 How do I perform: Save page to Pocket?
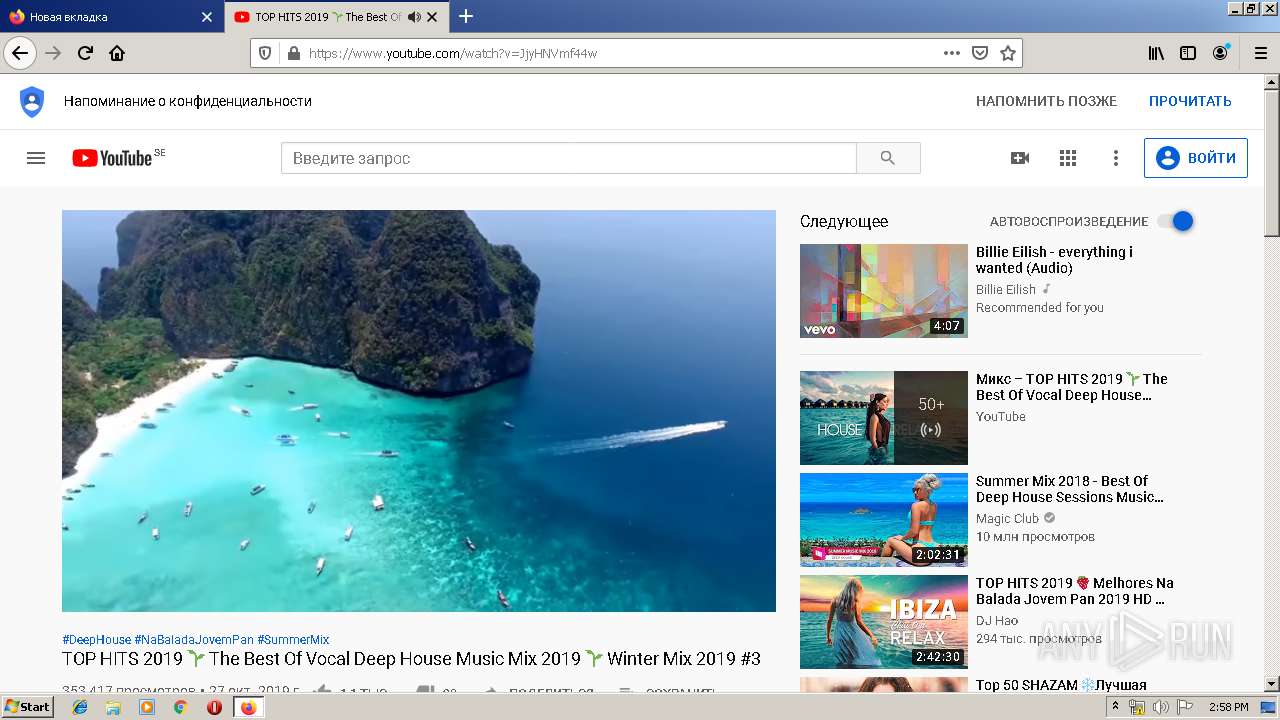[981, 53]
